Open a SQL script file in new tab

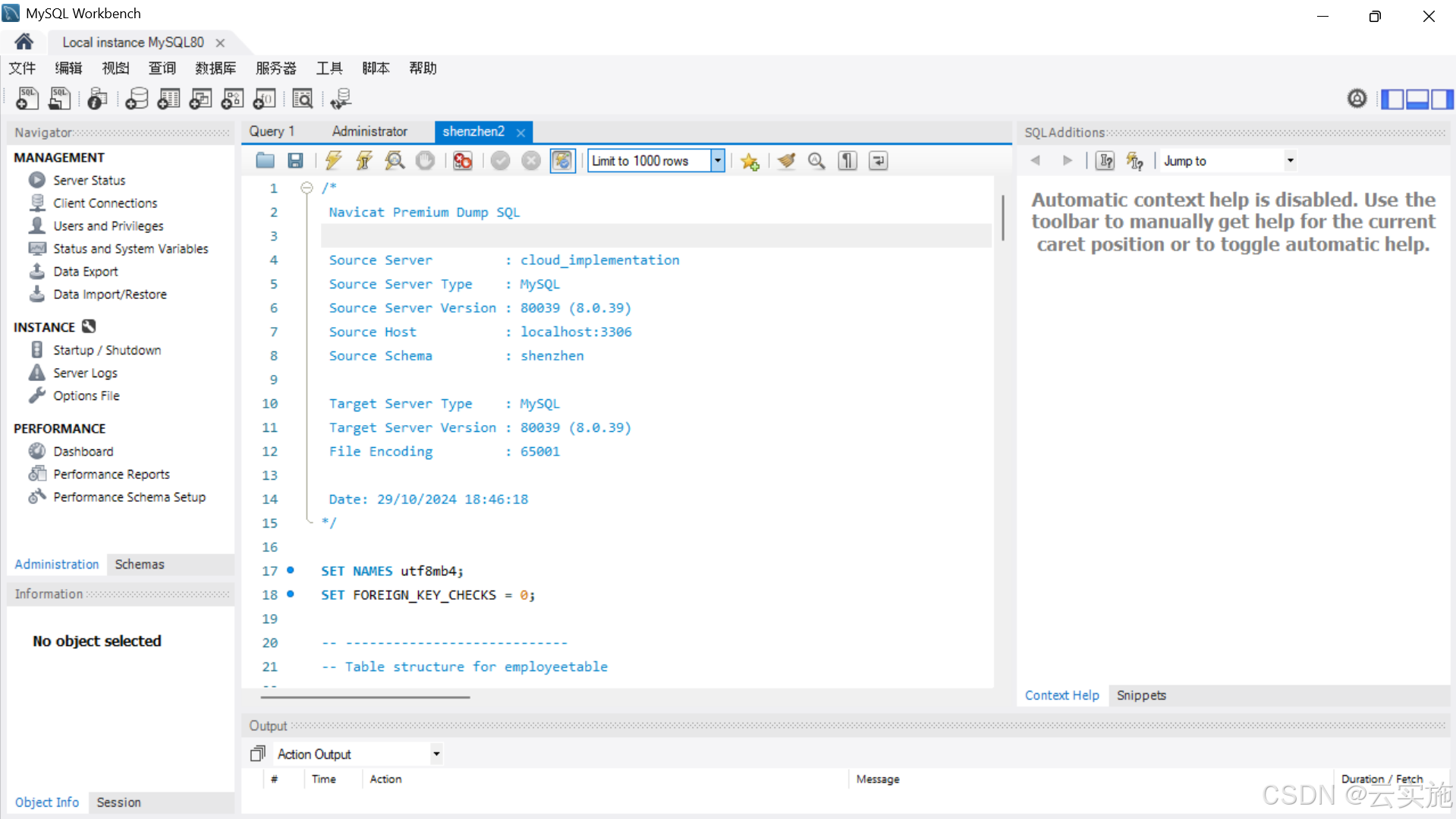click(59, 99)
